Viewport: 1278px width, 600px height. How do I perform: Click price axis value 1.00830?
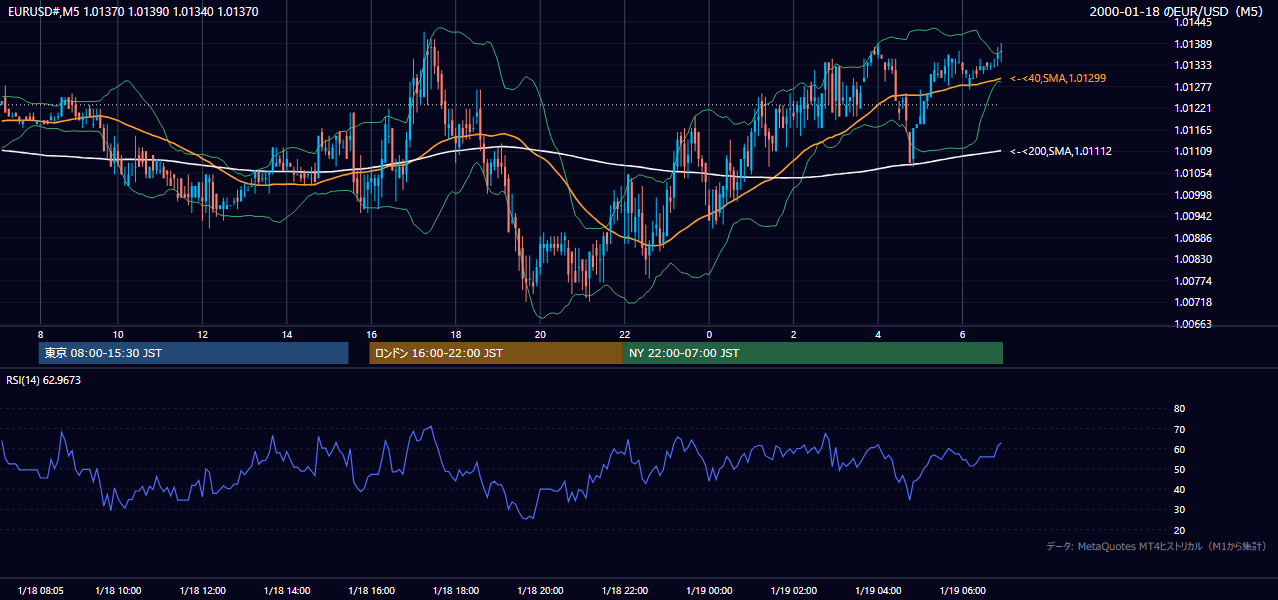(x=1193, y=259)
